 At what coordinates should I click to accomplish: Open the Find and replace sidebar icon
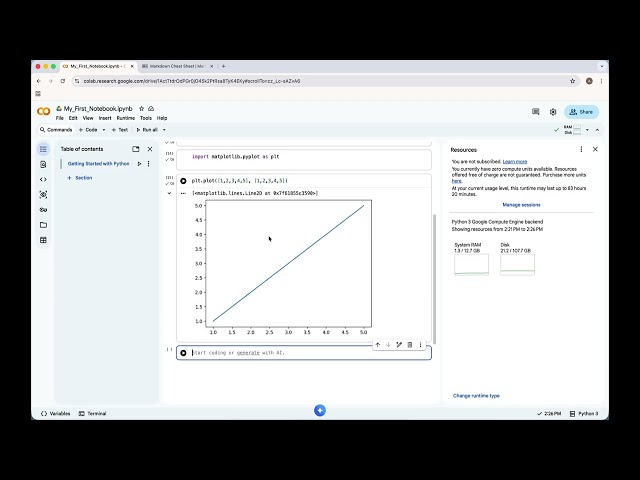tap(43, 164)
